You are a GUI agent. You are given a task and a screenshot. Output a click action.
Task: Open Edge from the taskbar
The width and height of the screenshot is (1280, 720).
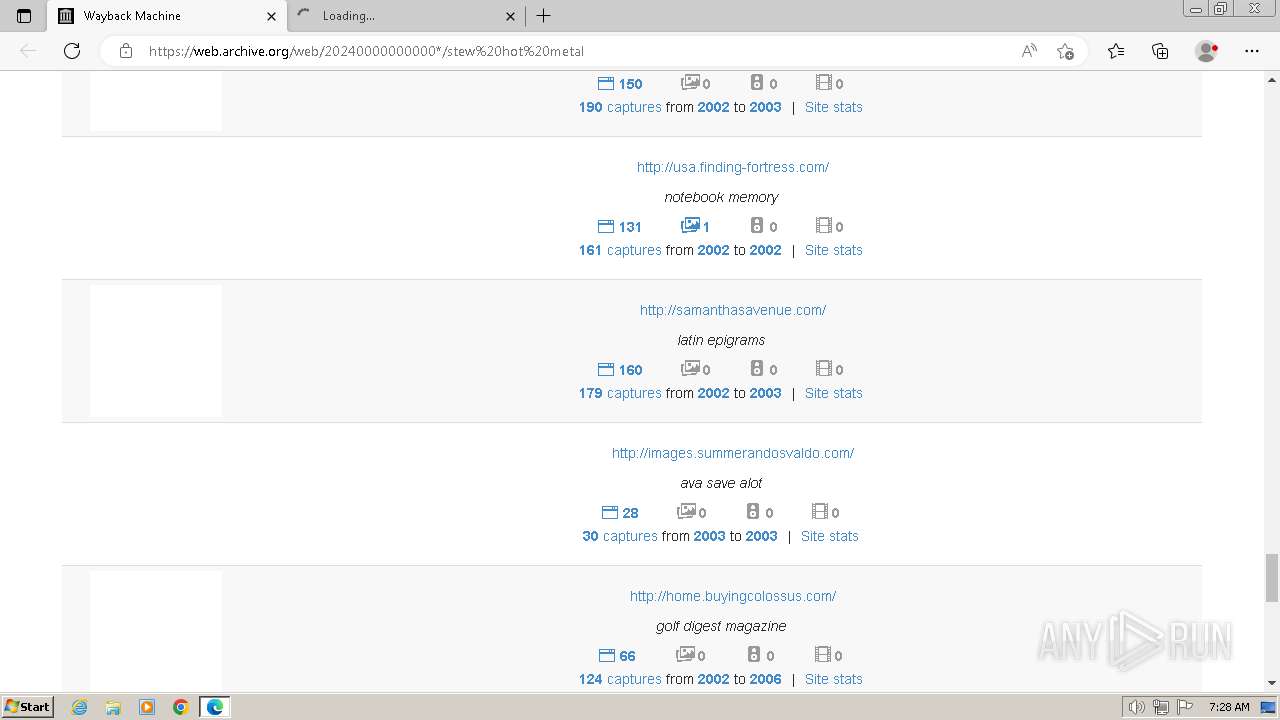point(215,707)
